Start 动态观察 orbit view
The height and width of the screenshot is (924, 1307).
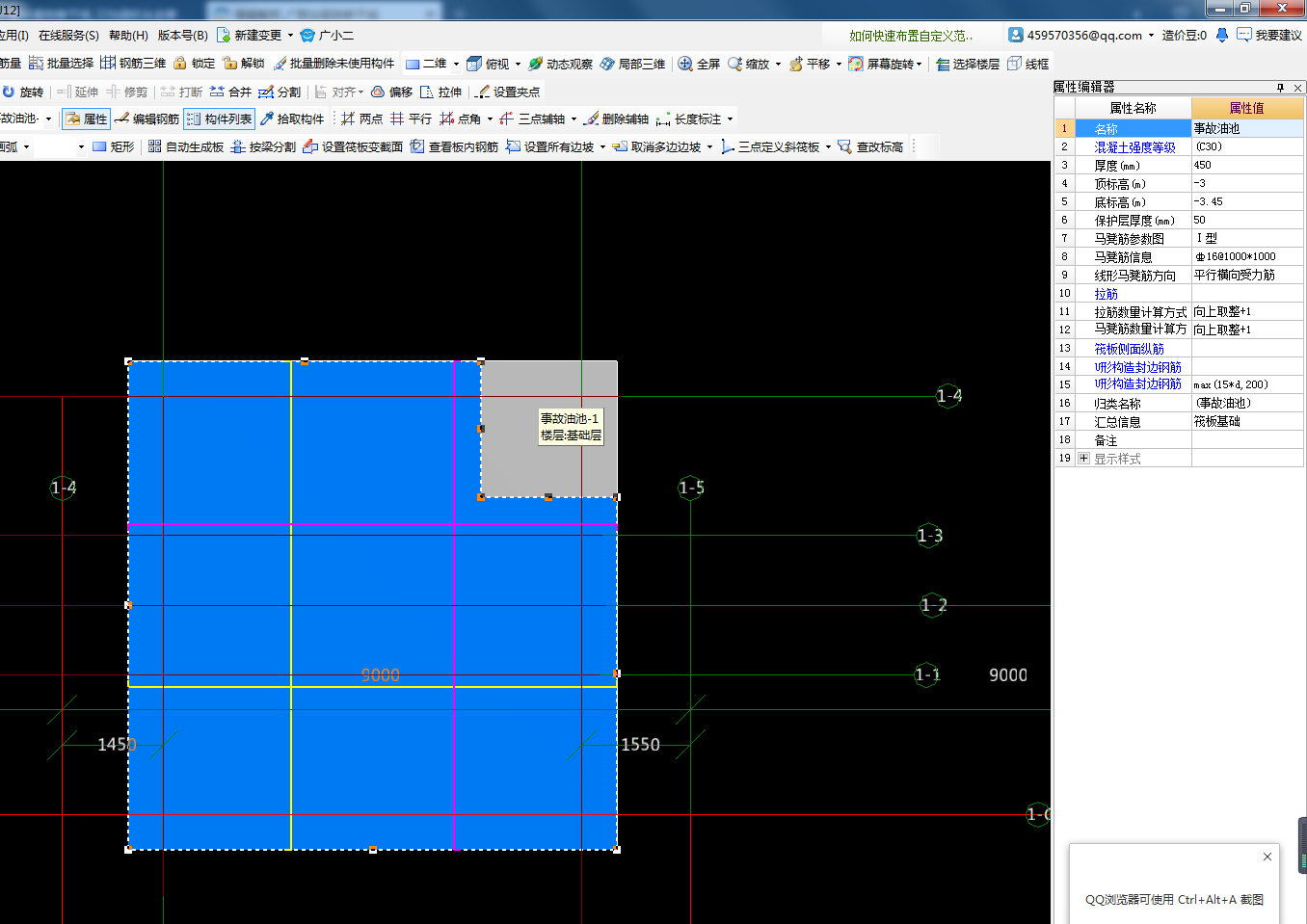click(560, 65)
